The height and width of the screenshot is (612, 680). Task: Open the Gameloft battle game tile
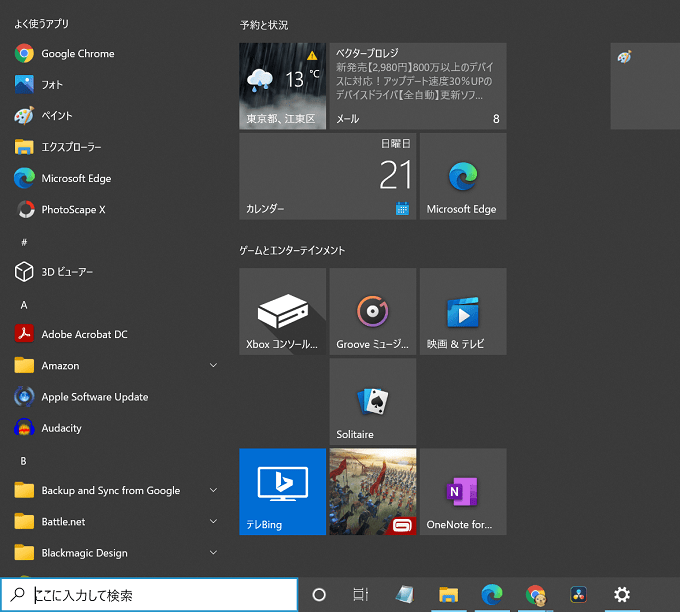click(x=373, y=492)
